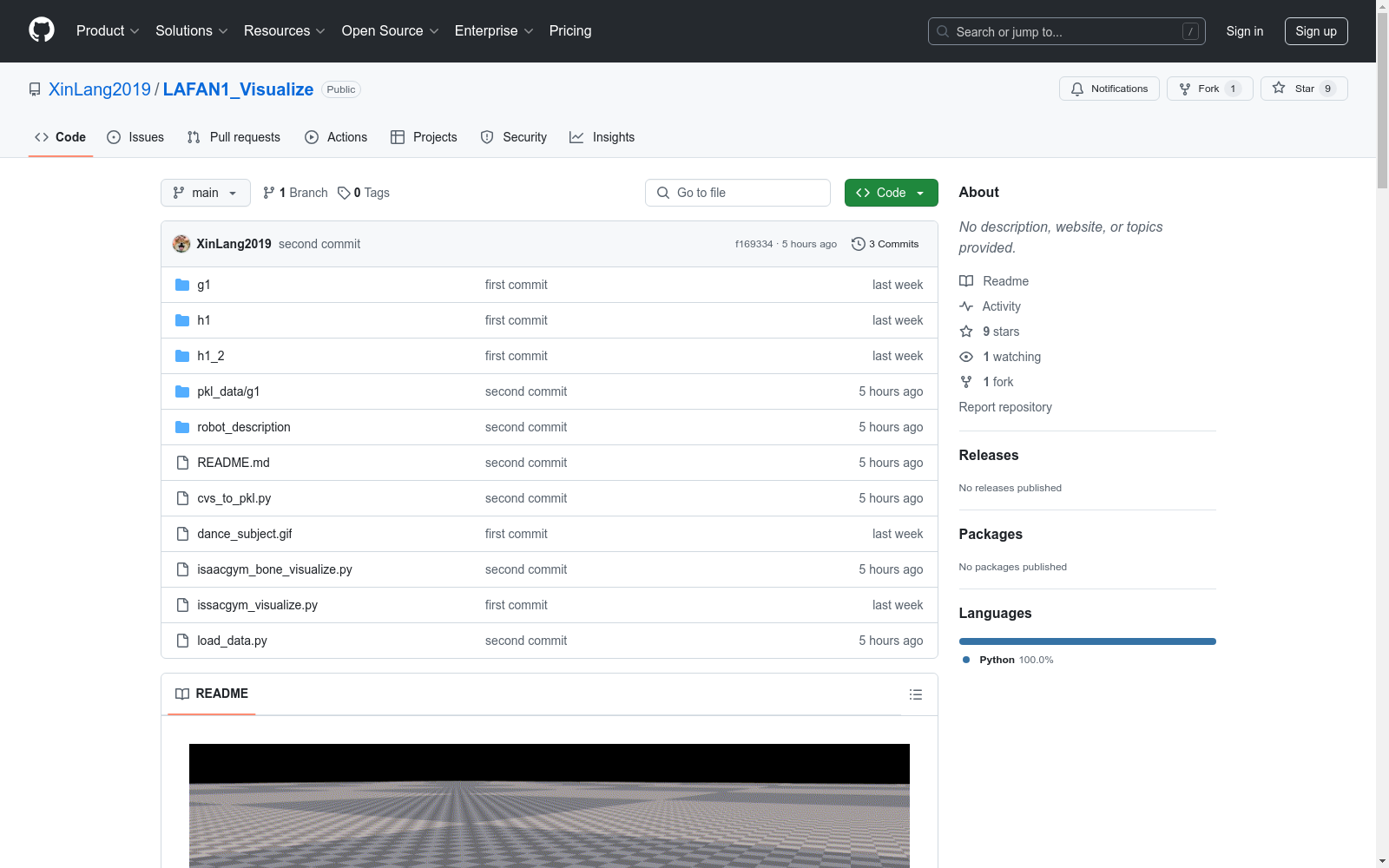Click the README animated preview image
This screenshot has width=1389, height=868.
550,806
